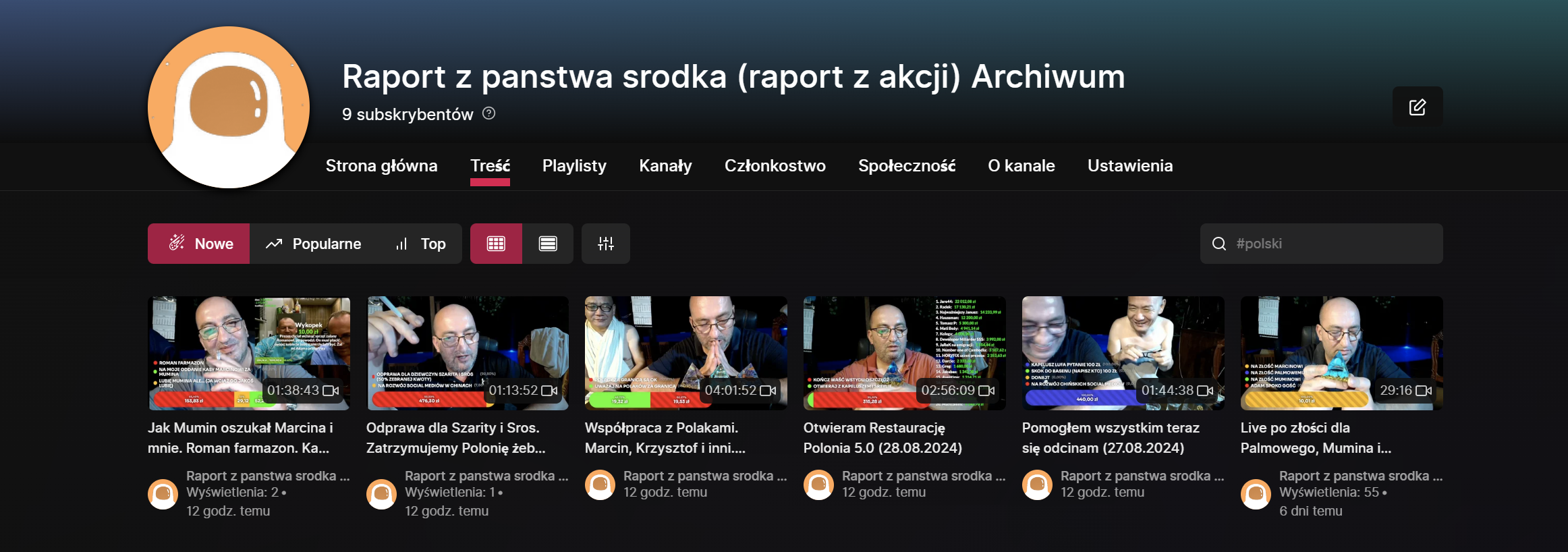Open the Live po złości thumbnail
Viewport: 1568px width, 552px height.
point(1341,353)
